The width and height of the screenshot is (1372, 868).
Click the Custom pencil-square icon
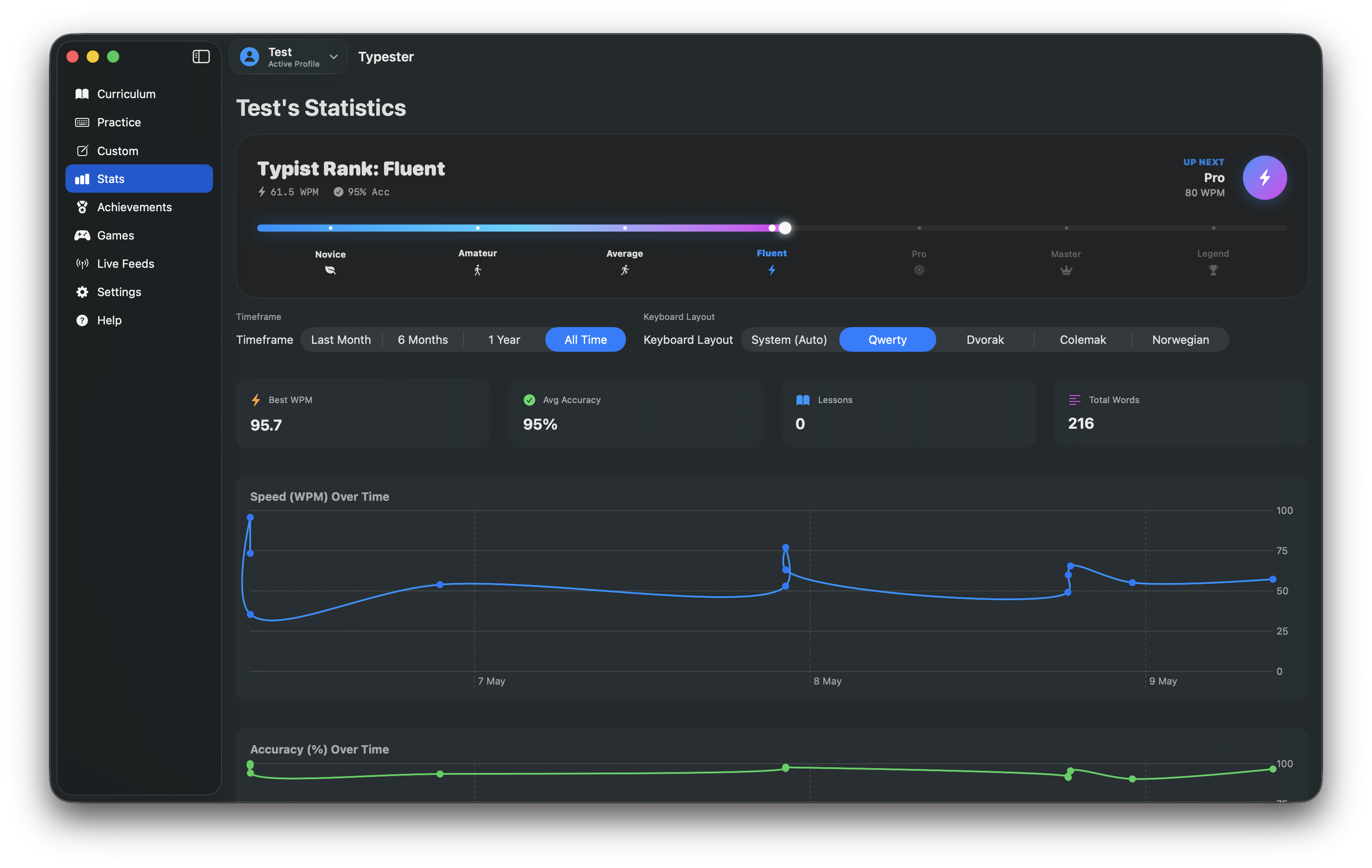point(82,150)
